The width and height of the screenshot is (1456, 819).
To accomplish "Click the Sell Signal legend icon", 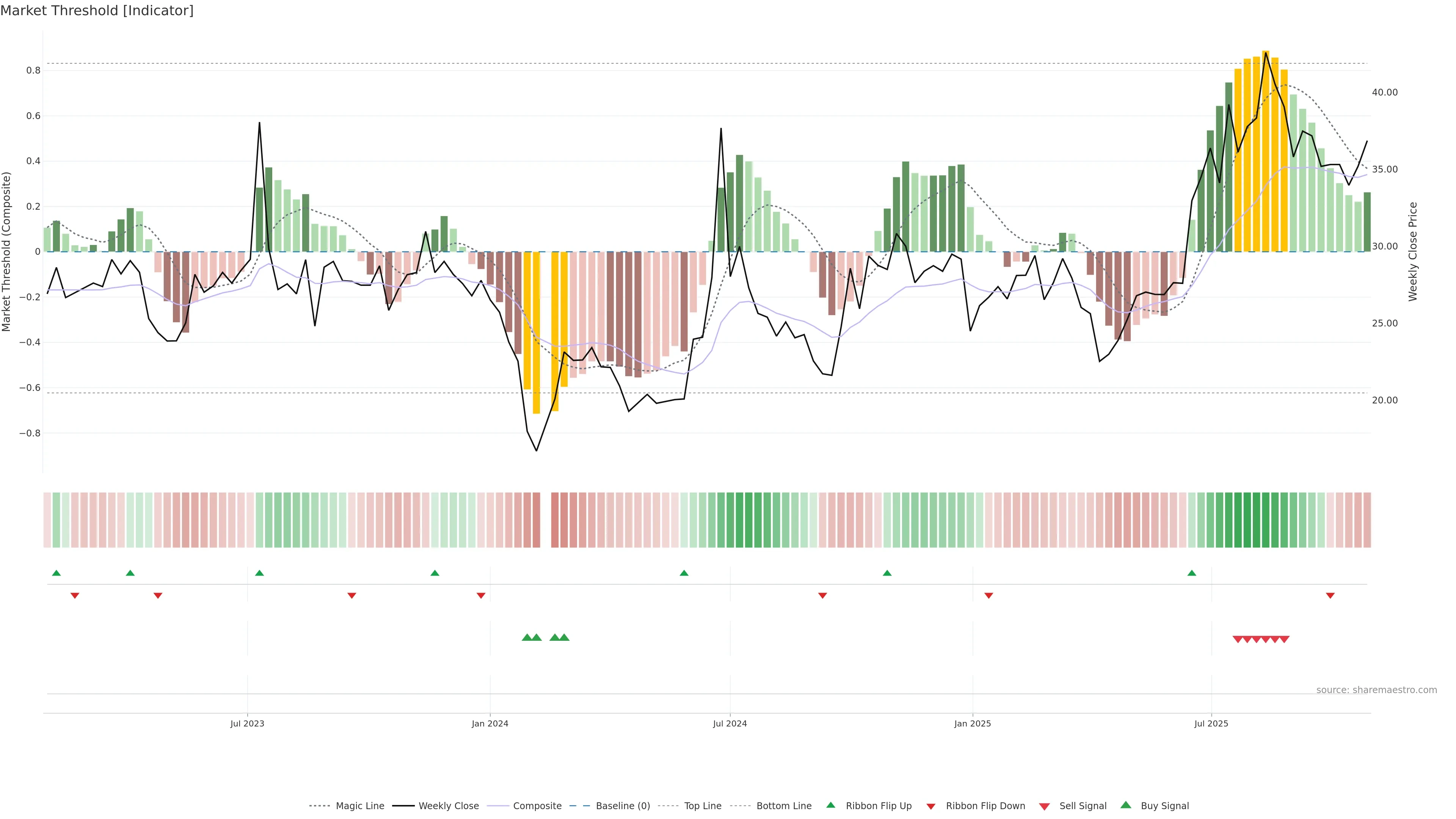I will coord(1045,806).
